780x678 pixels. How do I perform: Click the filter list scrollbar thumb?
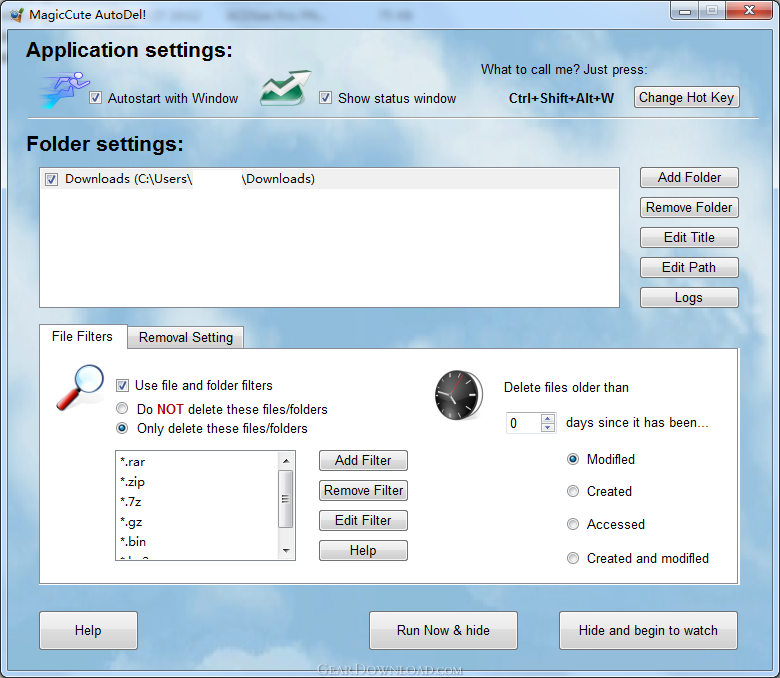click(286, 499)
